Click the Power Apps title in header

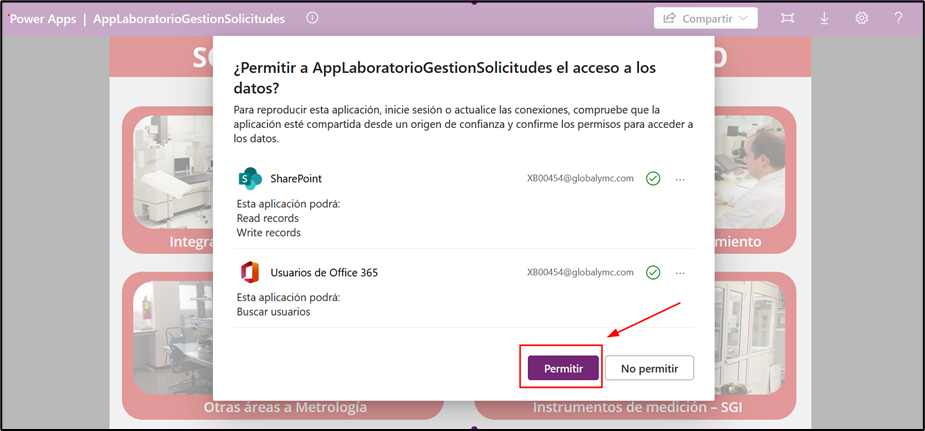click(42, 19)
